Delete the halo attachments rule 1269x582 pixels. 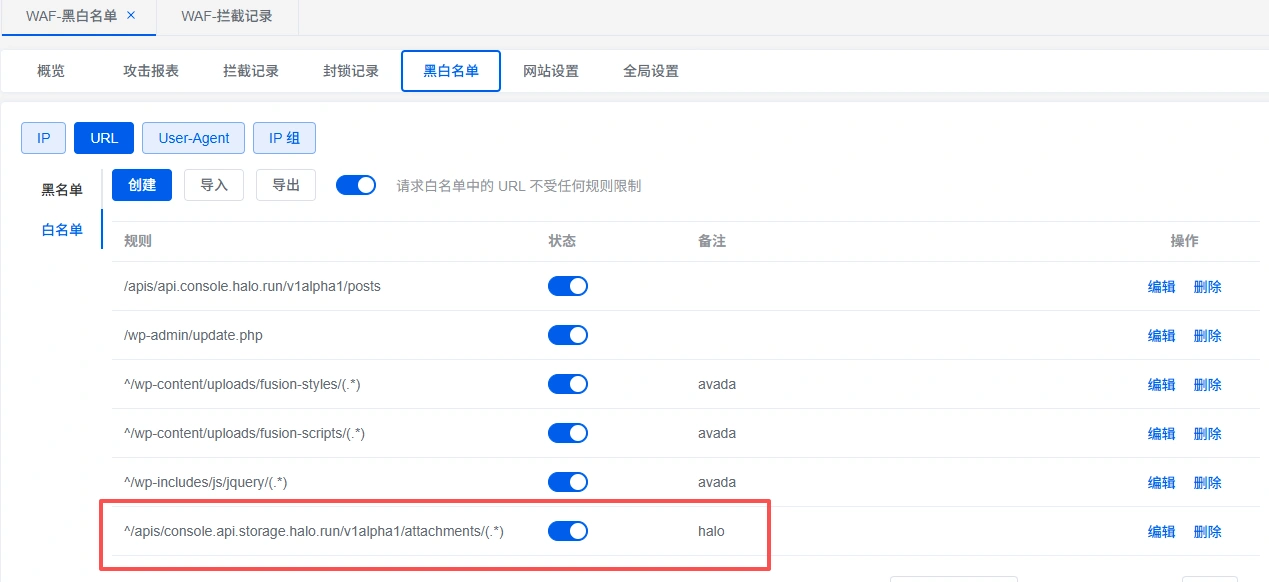1207,531
